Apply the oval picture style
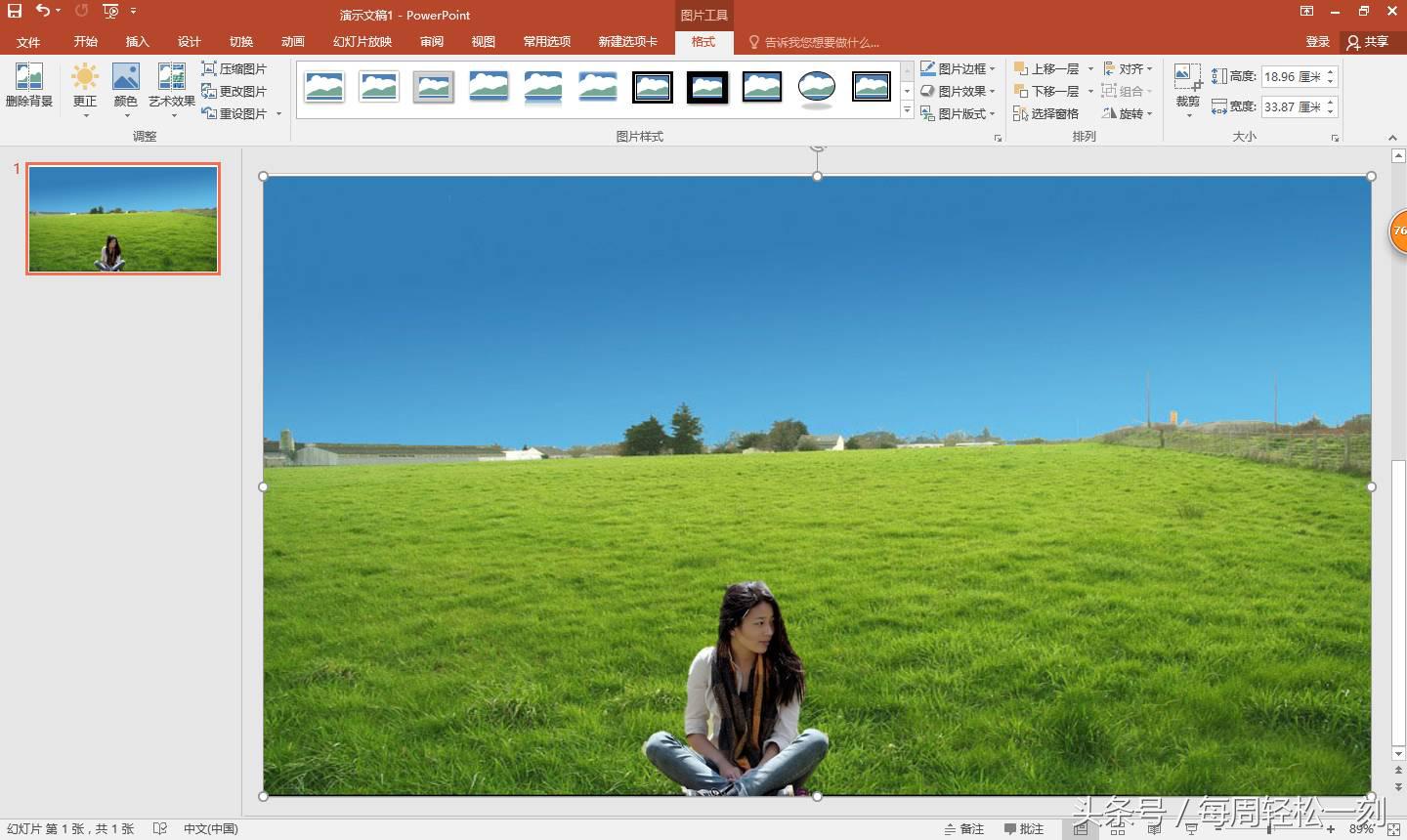This screenshot has height=840, width=1407. pos(816,88)
